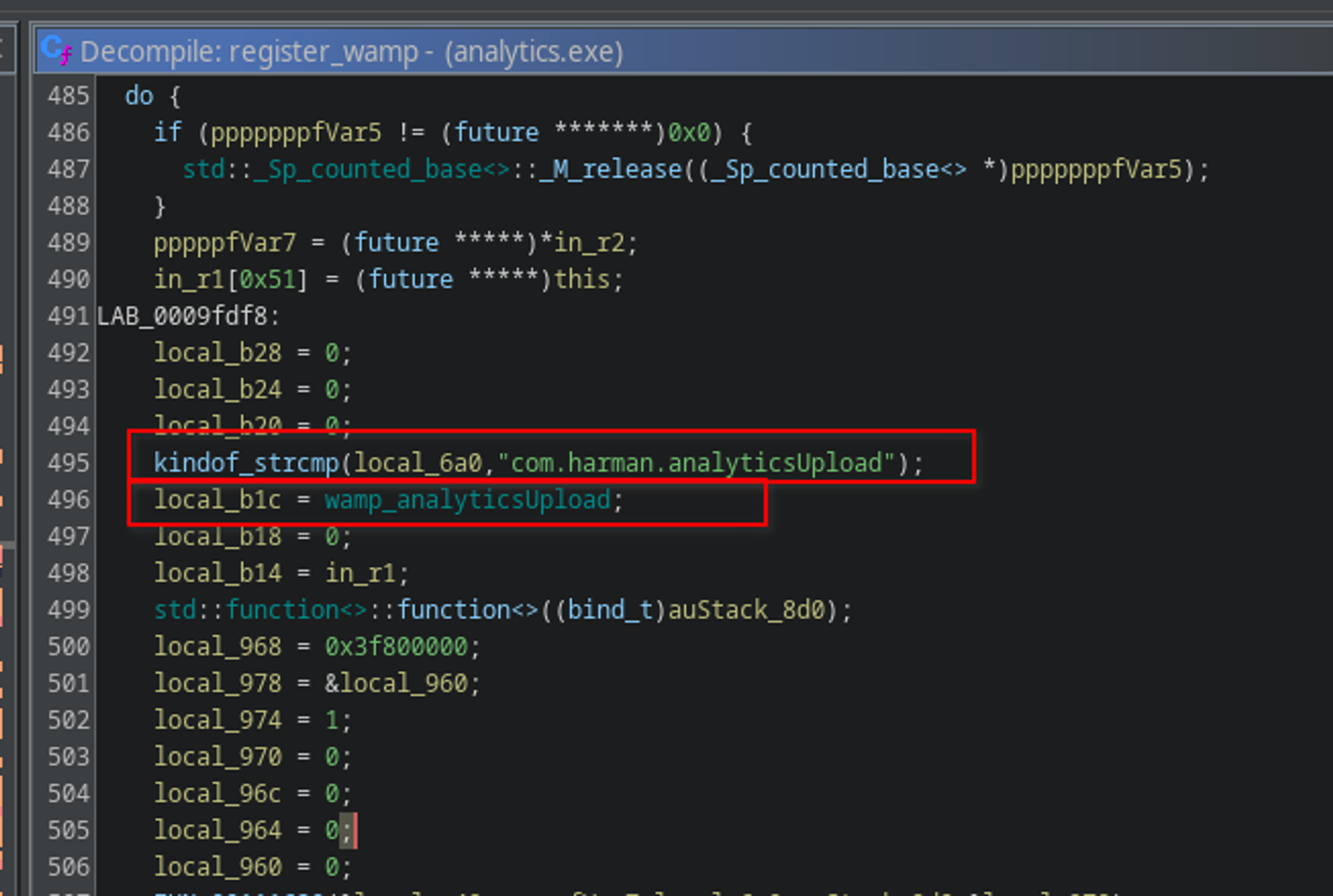Select the kindof_strcmp function call
1333x896 pixels.
click(x=246, y=463)
